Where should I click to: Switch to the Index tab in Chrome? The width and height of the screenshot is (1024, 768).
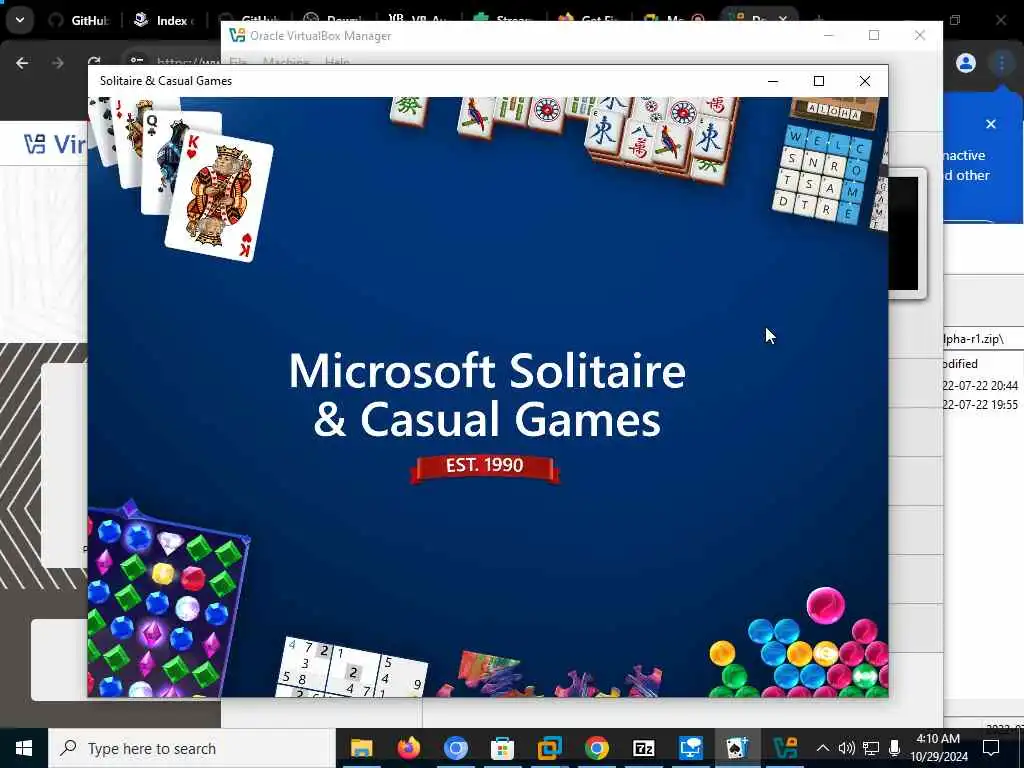coord(165,20)
